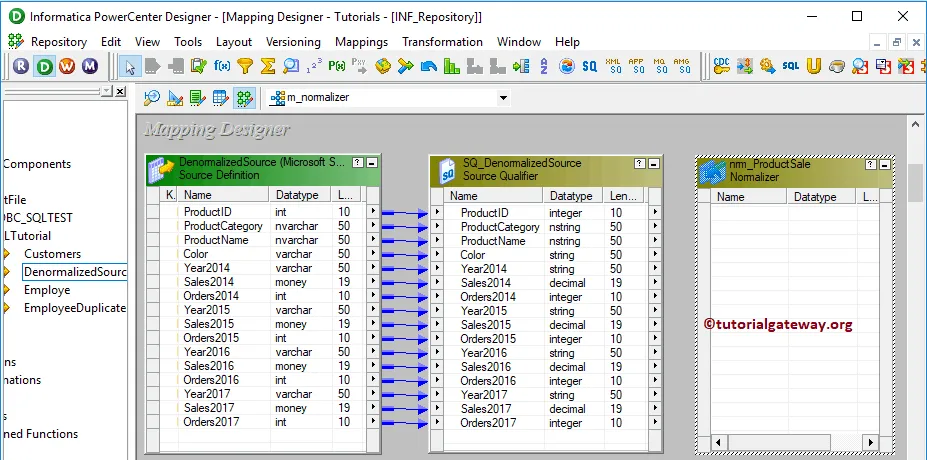
Task: Toggle Mapping Designer tool icon
Action: coord(244,98)
